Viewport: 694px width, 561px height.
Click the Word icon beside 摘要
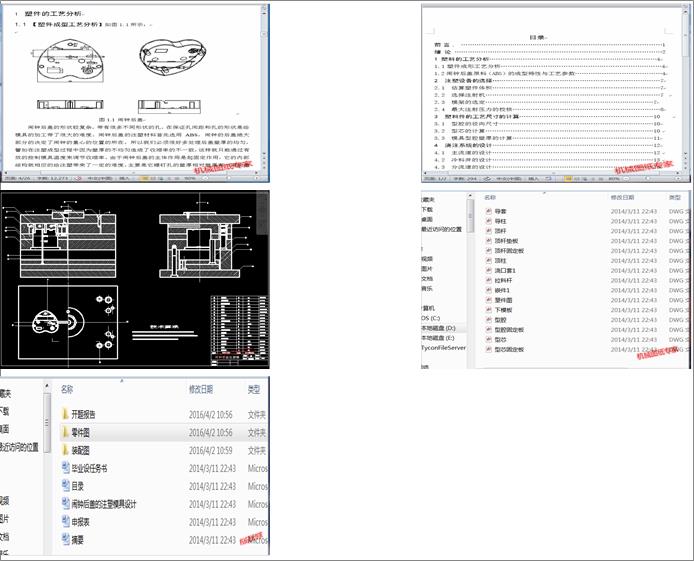(66, 539)
